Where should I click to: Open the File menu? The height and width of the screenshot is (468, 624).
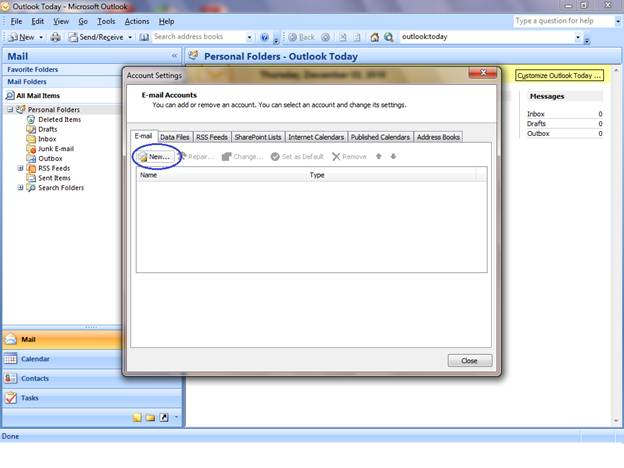tap(16, 21)
